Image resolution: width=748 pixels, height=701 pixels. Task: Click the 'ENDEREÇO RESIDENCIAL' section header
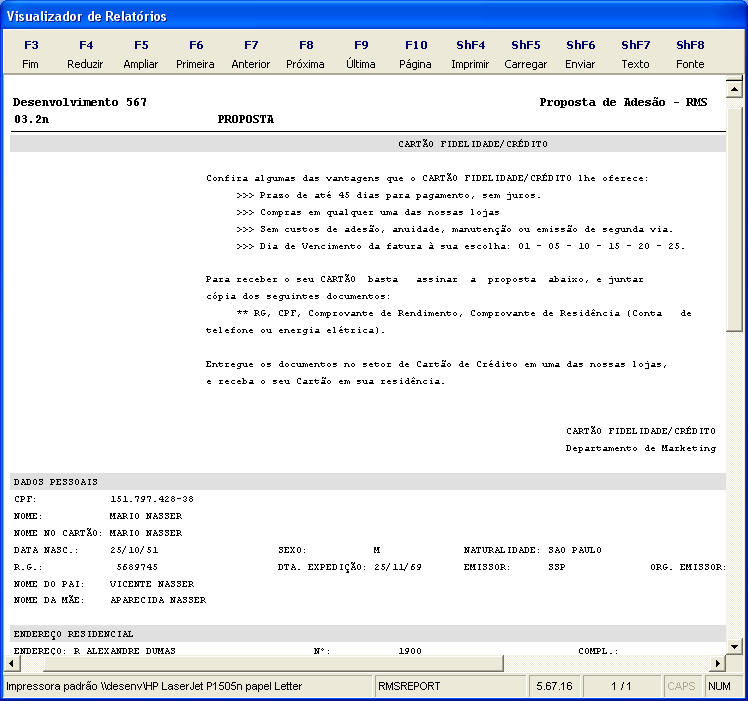(73, 634)
